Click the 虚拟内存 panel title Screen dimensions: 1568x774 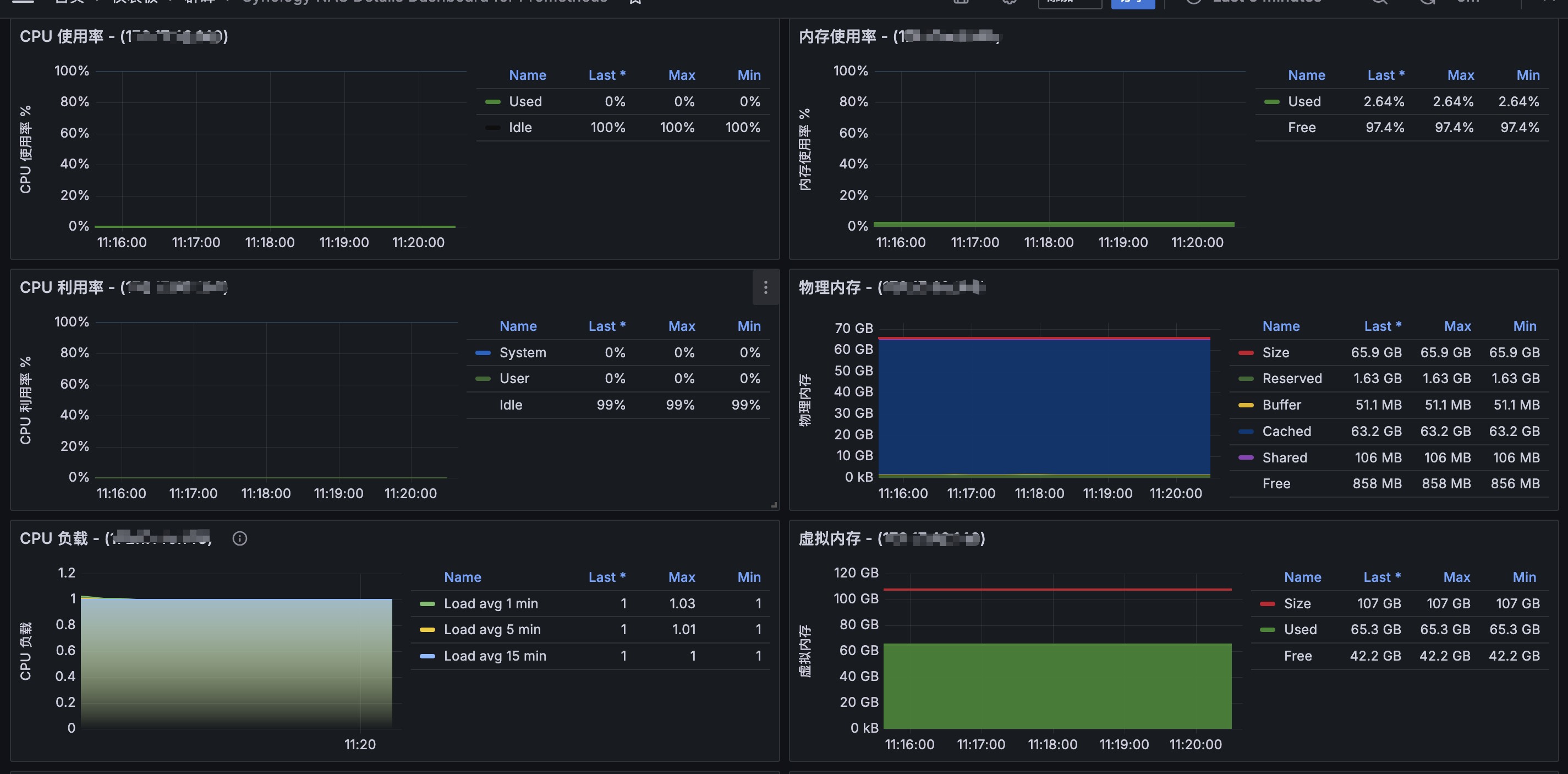(829, 538)
